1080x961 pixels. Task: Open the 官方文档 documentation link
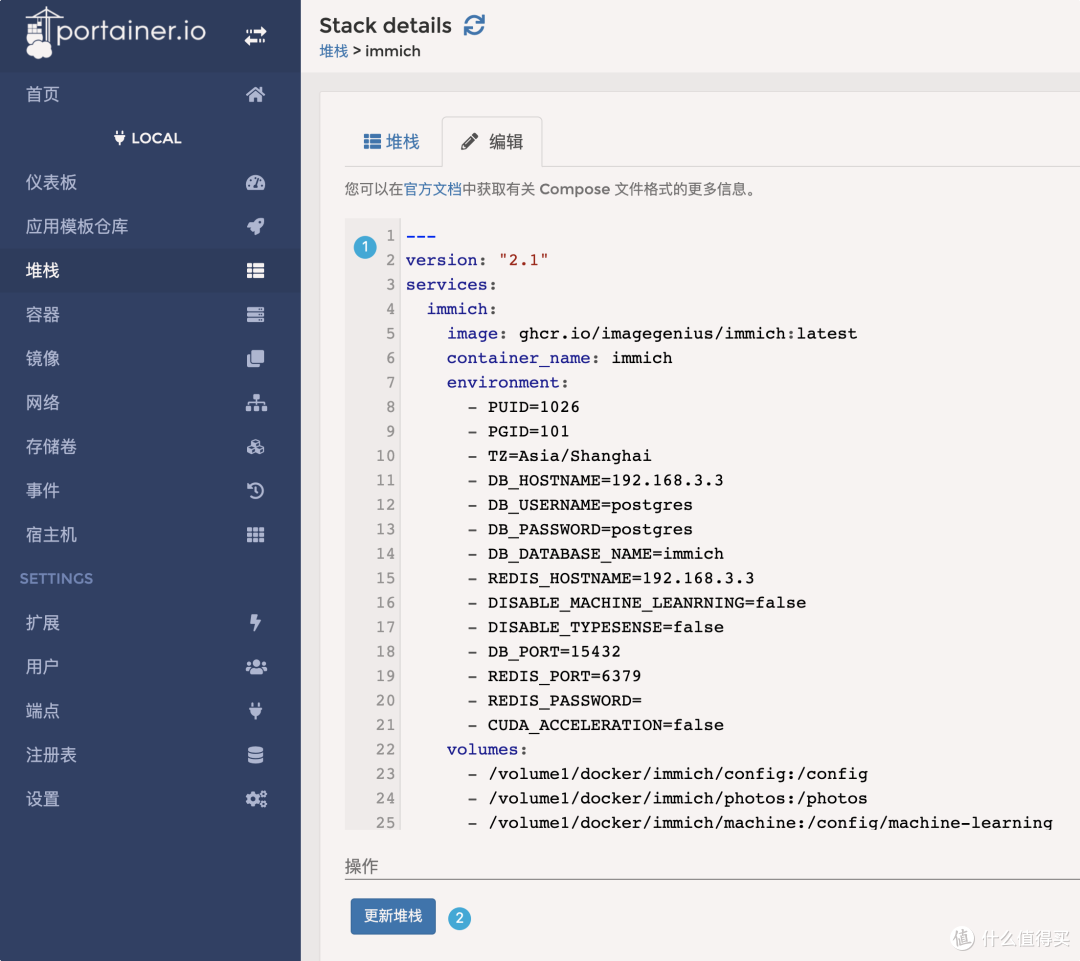tap(433, 189)
